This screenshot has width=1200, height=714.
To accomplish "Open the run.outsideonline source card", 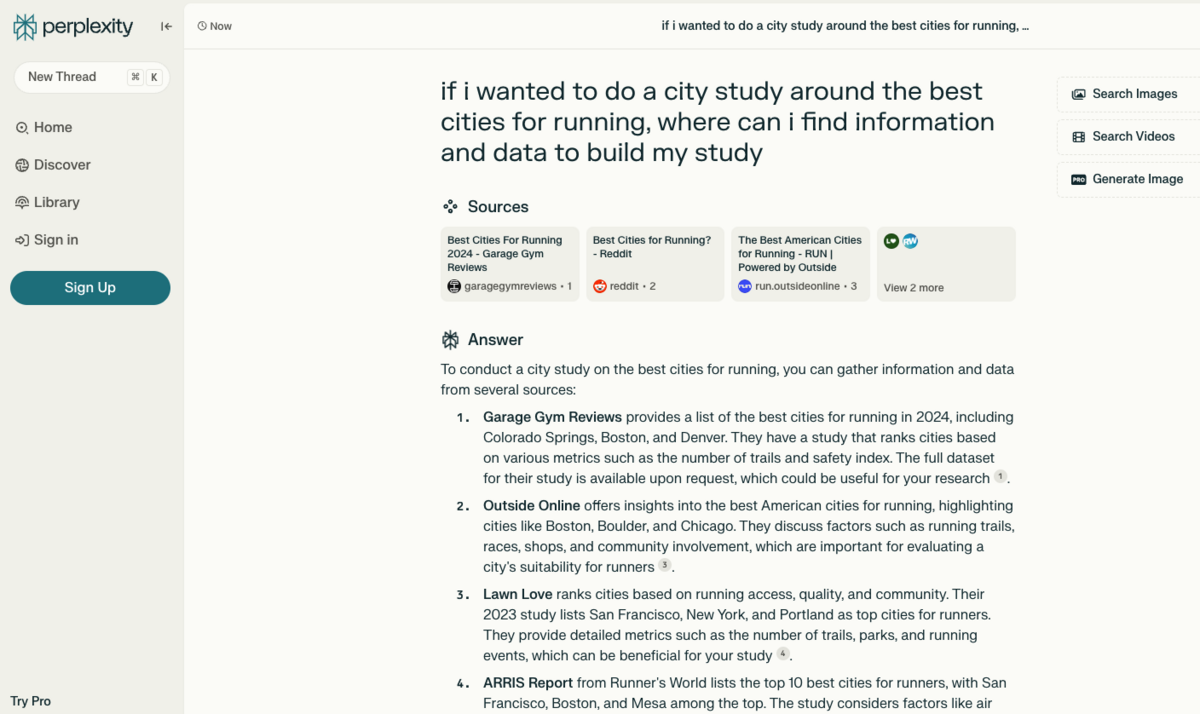I will click(x=800, y=264).
